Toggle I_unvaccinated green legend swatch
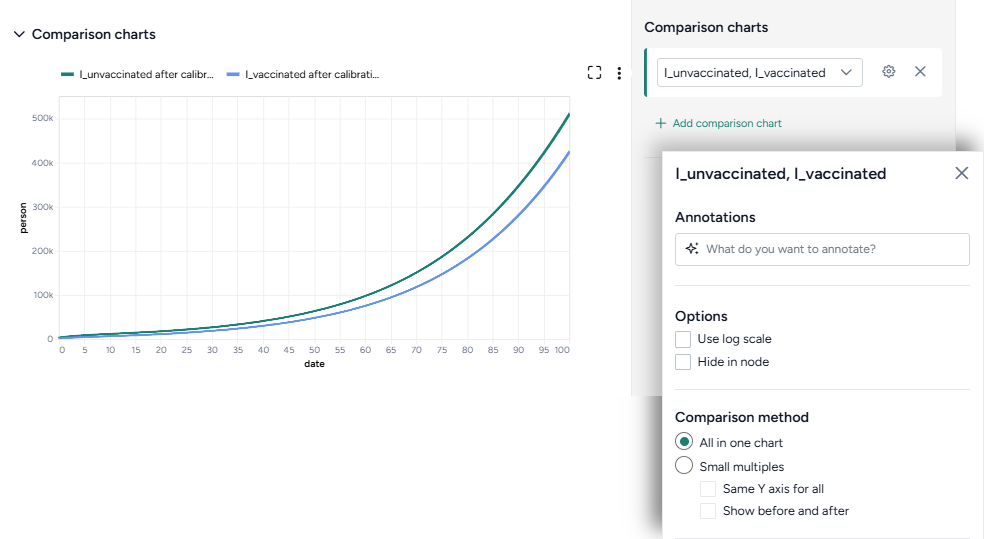 (68, 74)
